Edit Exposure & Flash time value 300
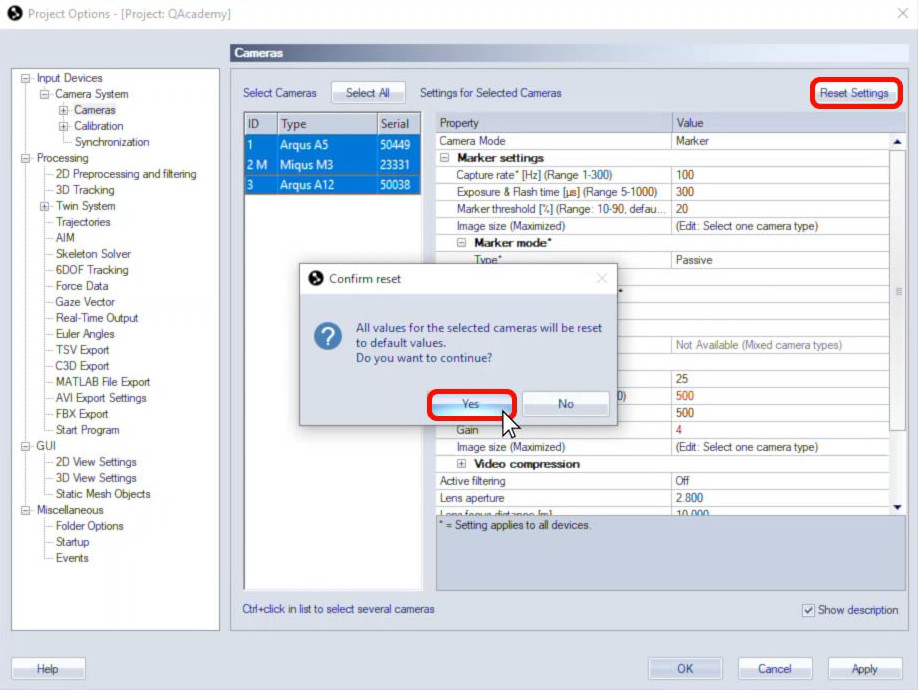Image resolution: width=918 pixels, height=690 pixels. tap(780, 192)
